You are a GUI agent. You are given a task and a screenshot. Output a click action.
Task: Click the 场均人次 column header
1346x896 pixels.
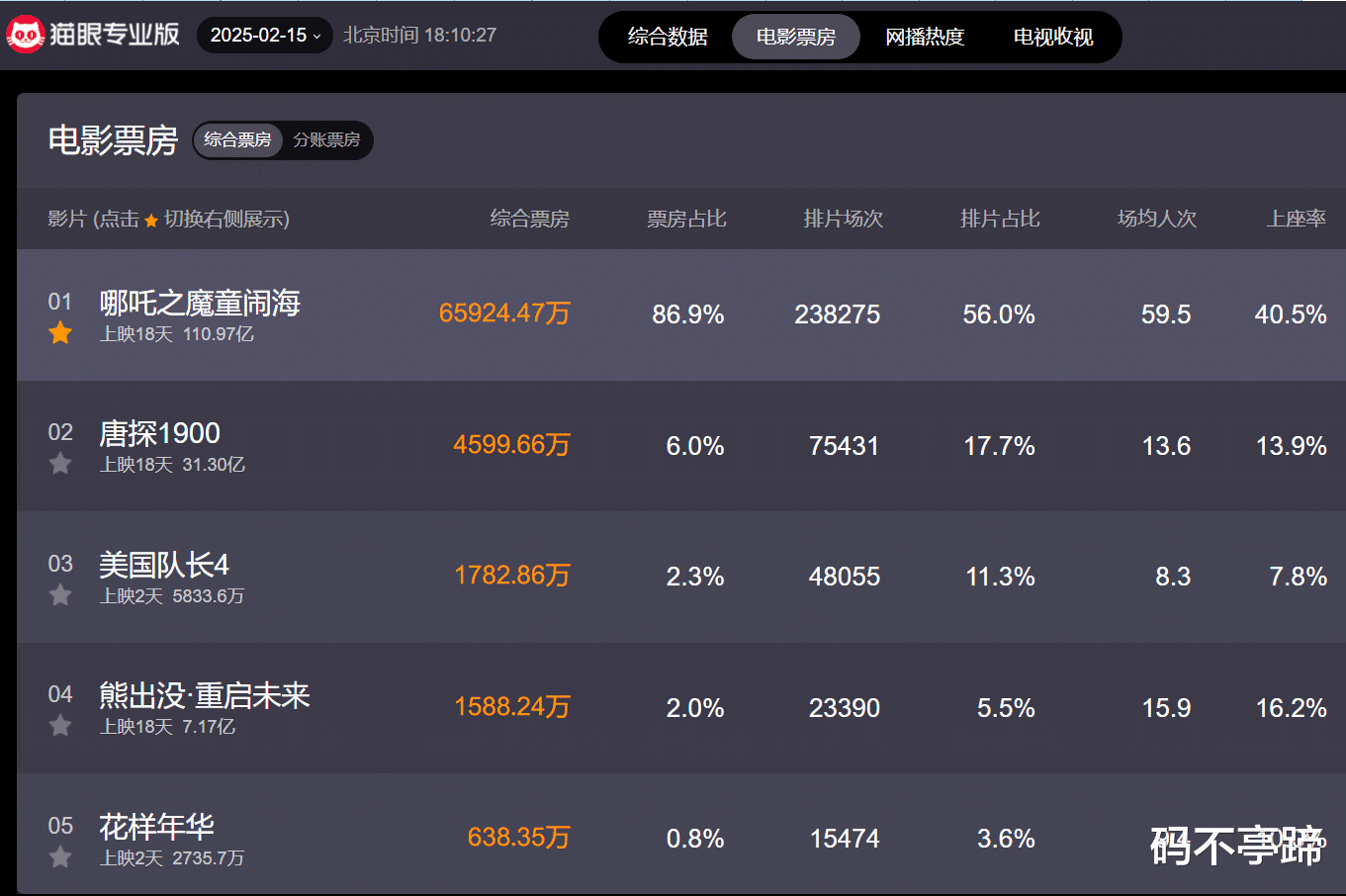tap(1157, 219)
